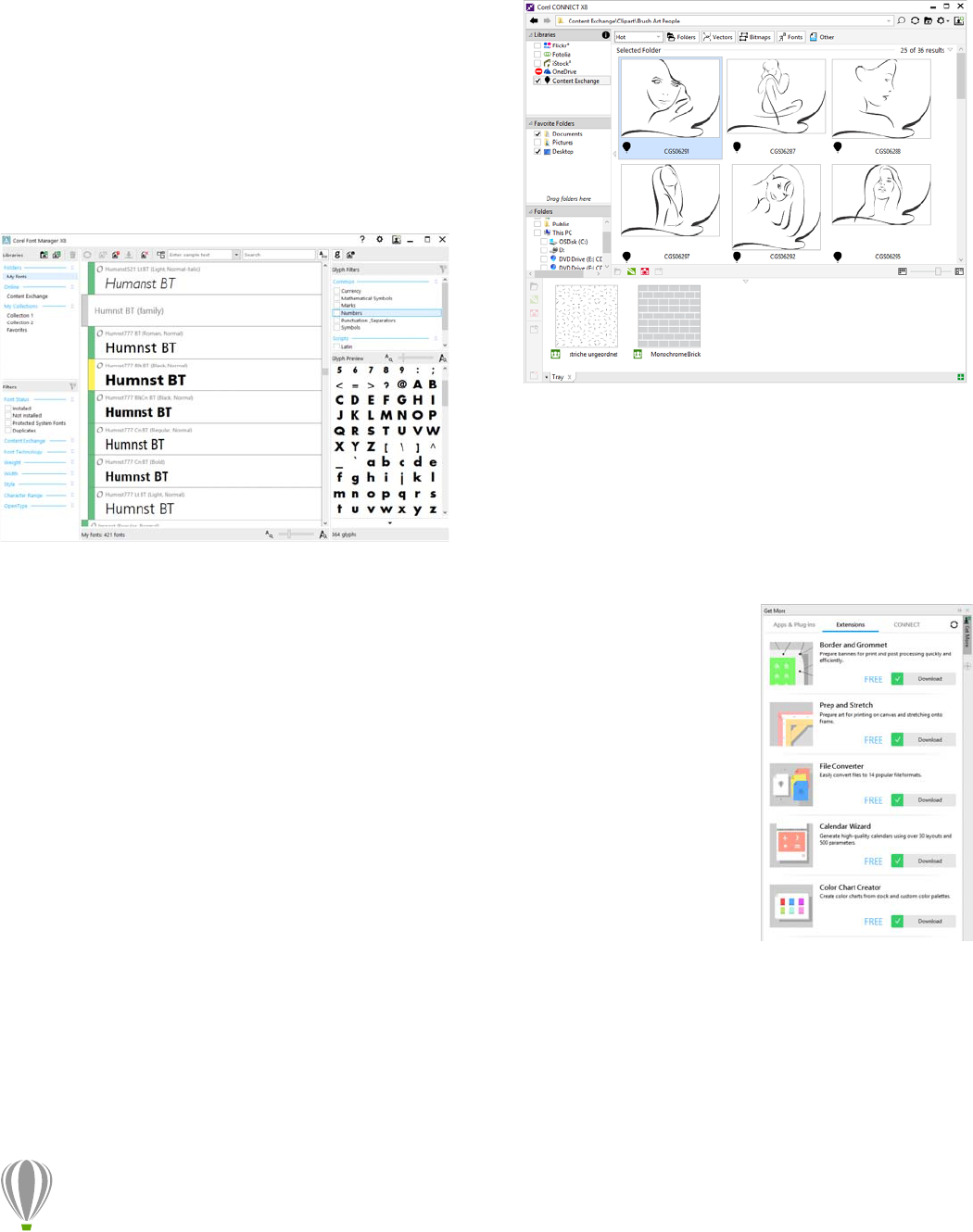Click the CorelDRAW balloon logo
Viewport: 973px width, 1232px height.
(27, 1194)
